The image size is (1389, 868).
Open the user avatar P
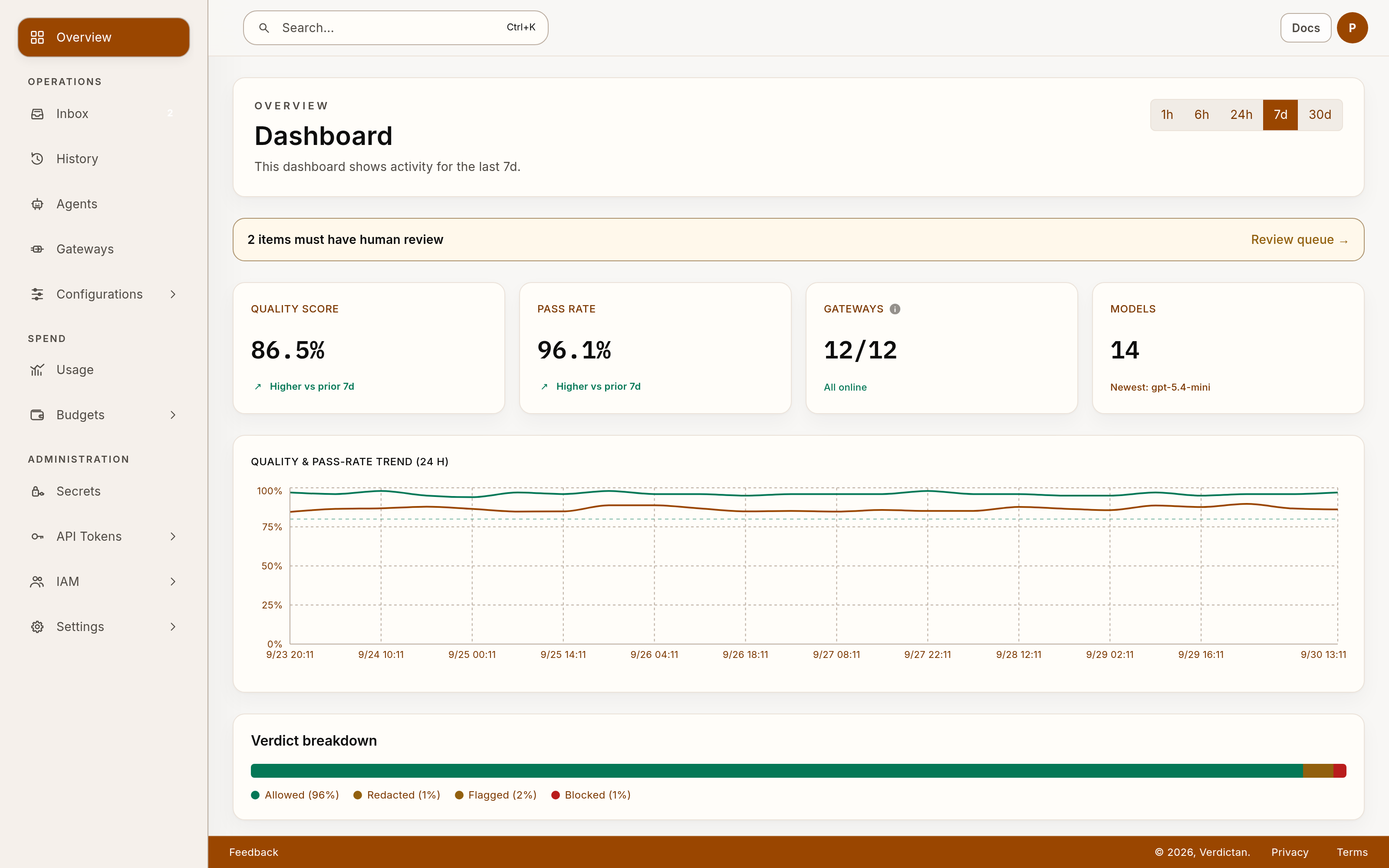point(1352,27)
